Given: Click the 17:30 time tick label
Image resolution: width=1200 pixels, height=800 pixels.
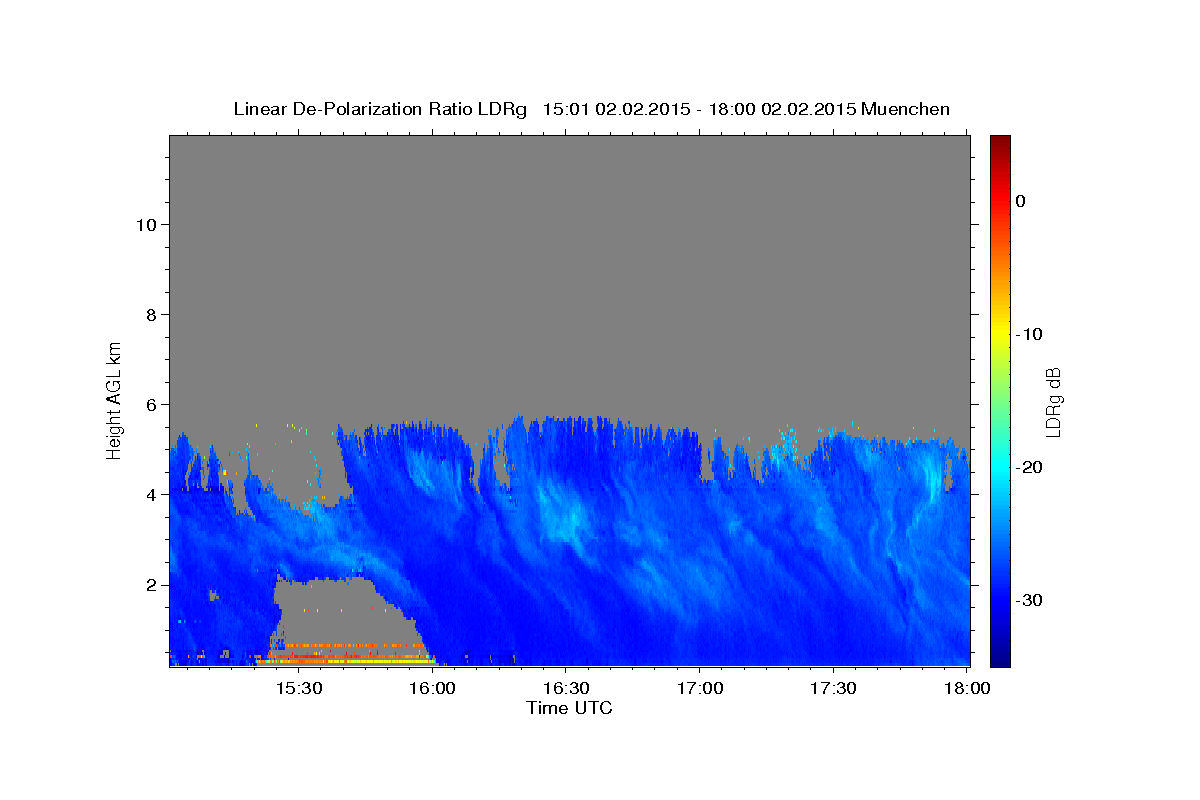Looking at the screenshot, I should click(x=832, y=688).
